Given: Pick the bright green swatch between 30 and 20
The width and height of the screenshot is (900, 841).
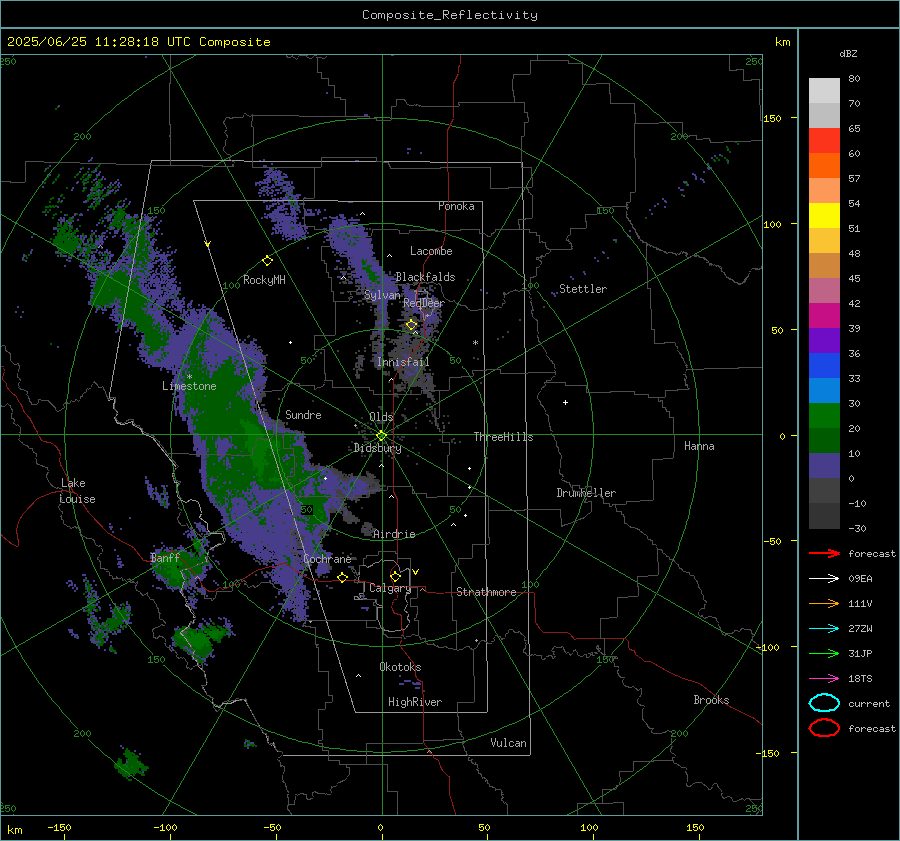Looking at the screenshot, I should click(x=824, y=416).
